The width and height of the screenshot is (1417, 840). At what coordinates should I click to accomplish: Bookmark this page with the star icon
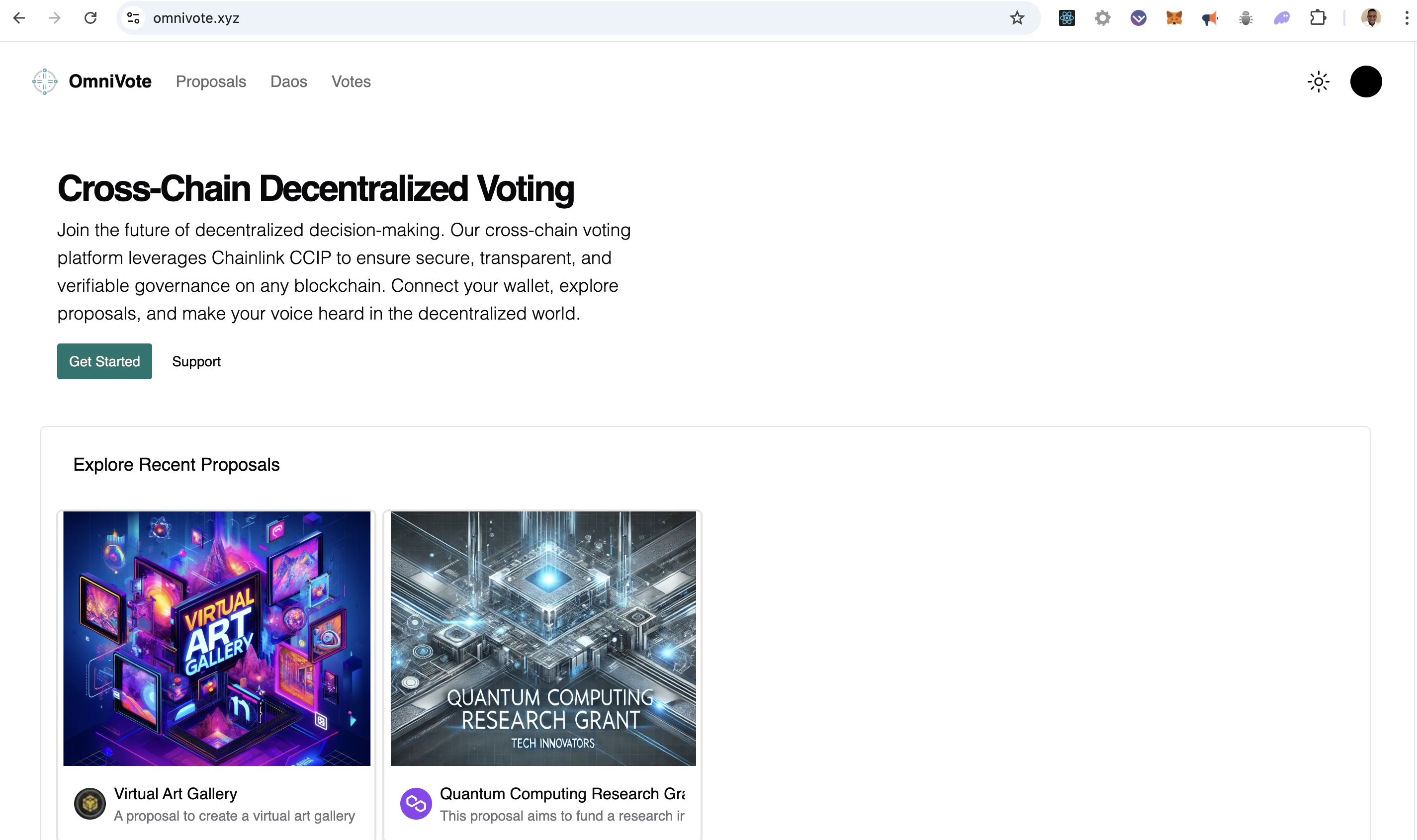click(1017, 18)
